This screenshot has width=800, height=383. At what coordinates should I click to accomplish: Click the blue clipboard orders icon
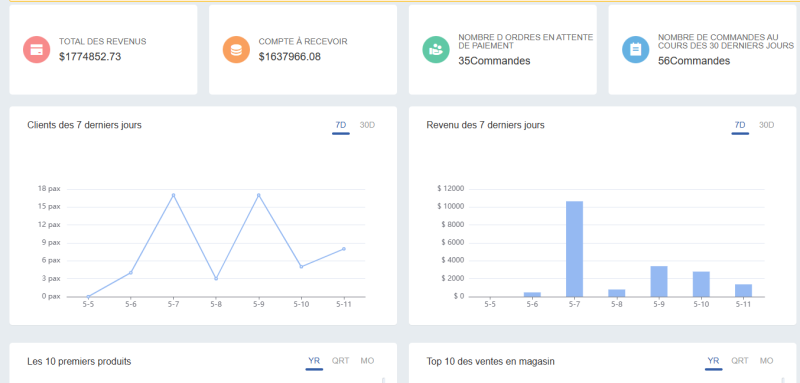point(635,49)
